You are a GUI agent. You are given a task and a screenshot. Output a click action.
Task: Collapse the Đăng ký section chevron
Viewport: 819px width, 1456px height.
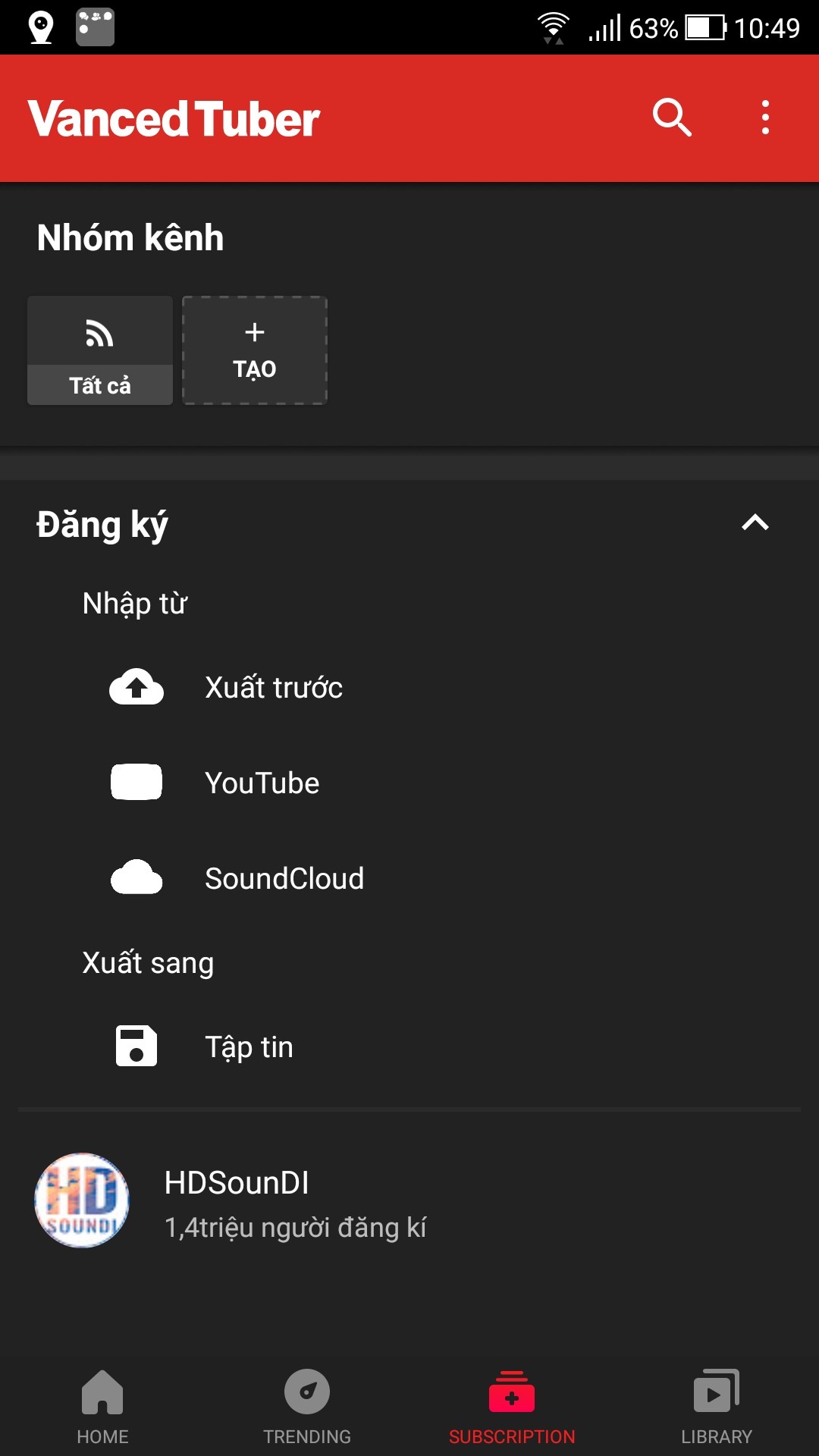point(755,522)
